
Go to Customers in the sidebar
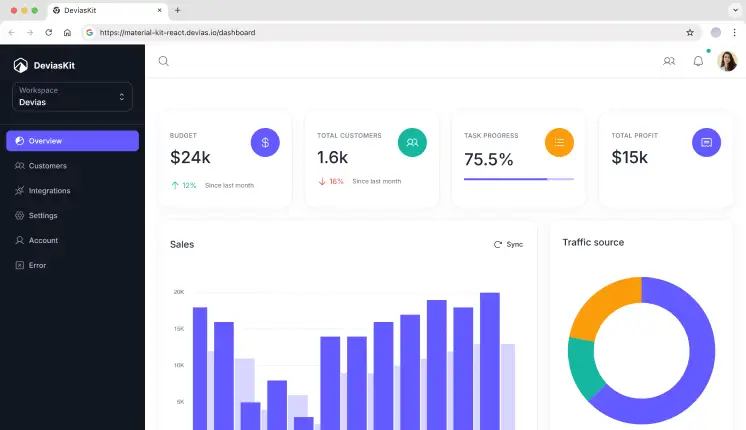[47, 166]
